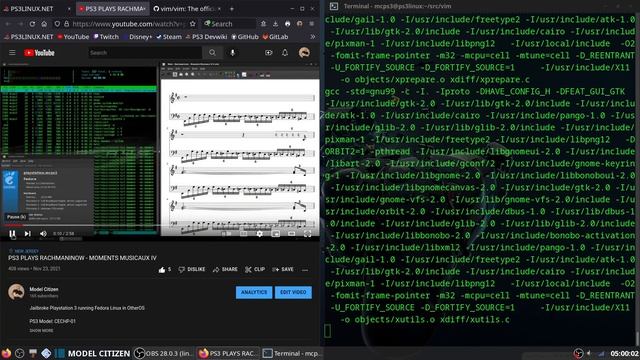Open the YouTube create video icon
Screen dimensions: 640x360
(269, 53)
